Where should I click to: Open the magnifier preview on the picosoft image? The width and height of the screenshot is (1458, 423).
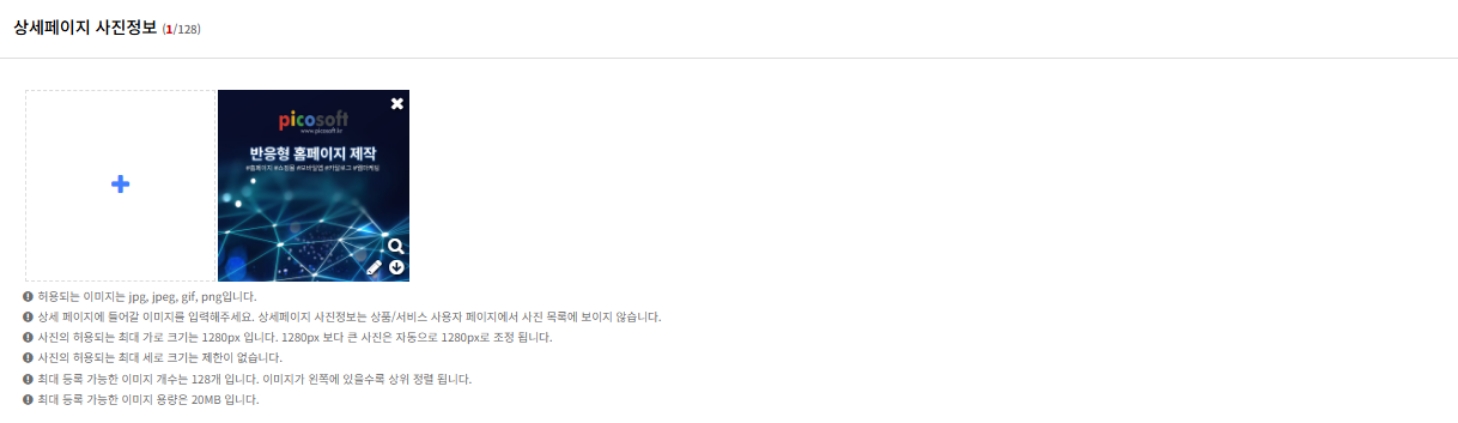pos(396,246)
